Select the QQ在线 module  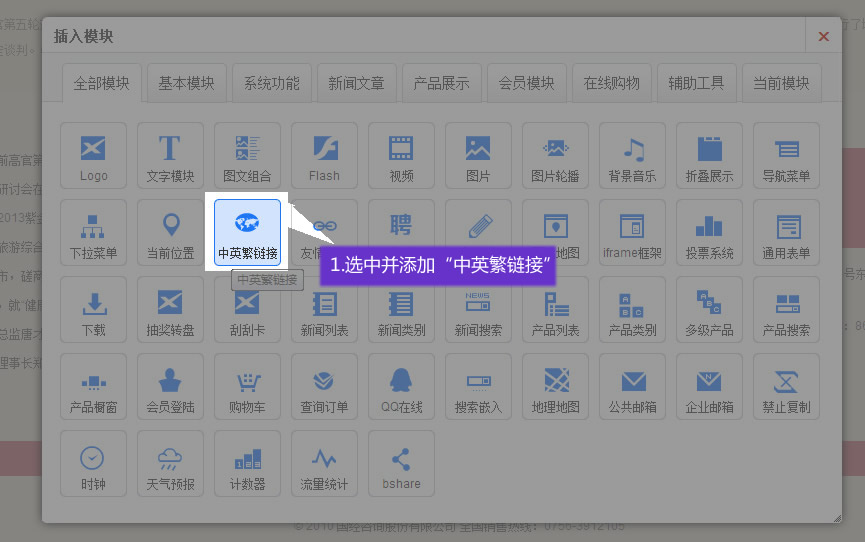point(401,387)
